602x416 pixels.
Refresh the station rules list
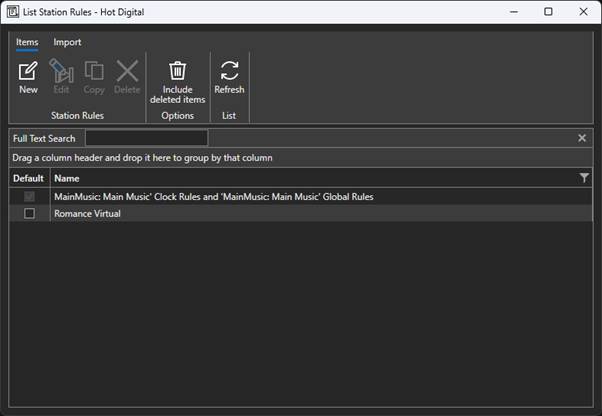[229, 78]
